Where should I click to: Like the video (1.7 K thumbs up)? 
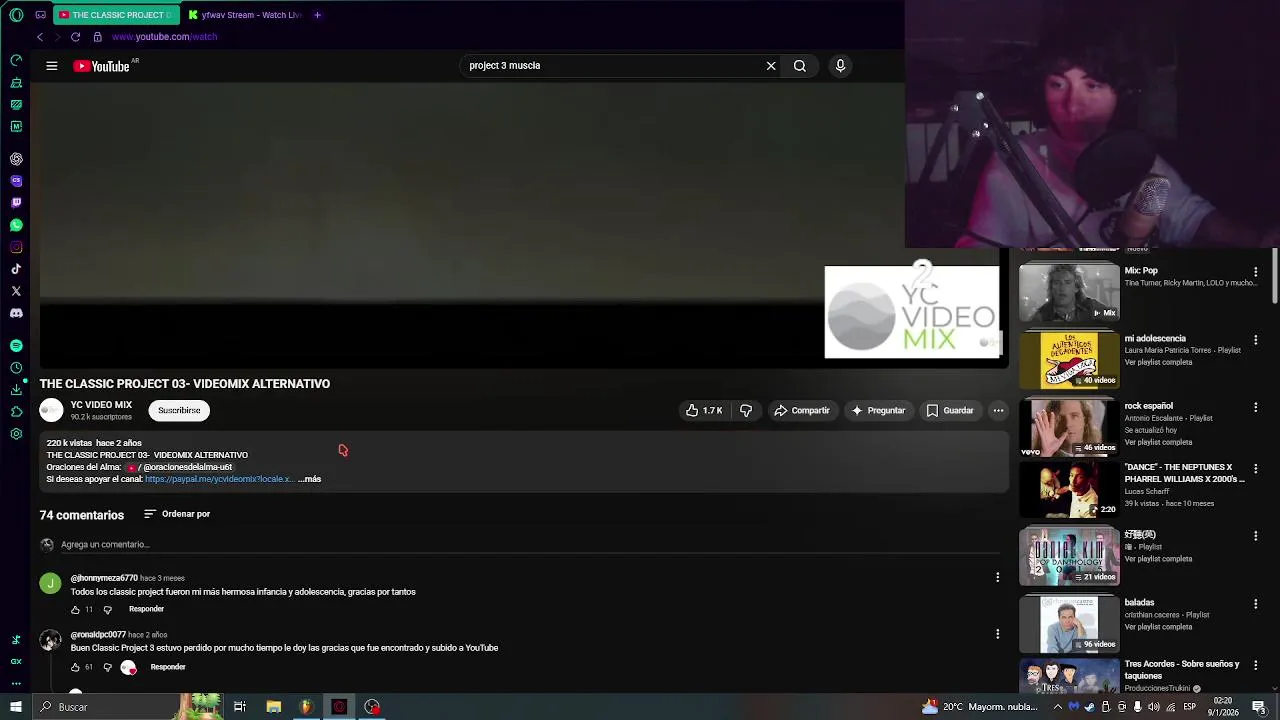tap(703, 410)
